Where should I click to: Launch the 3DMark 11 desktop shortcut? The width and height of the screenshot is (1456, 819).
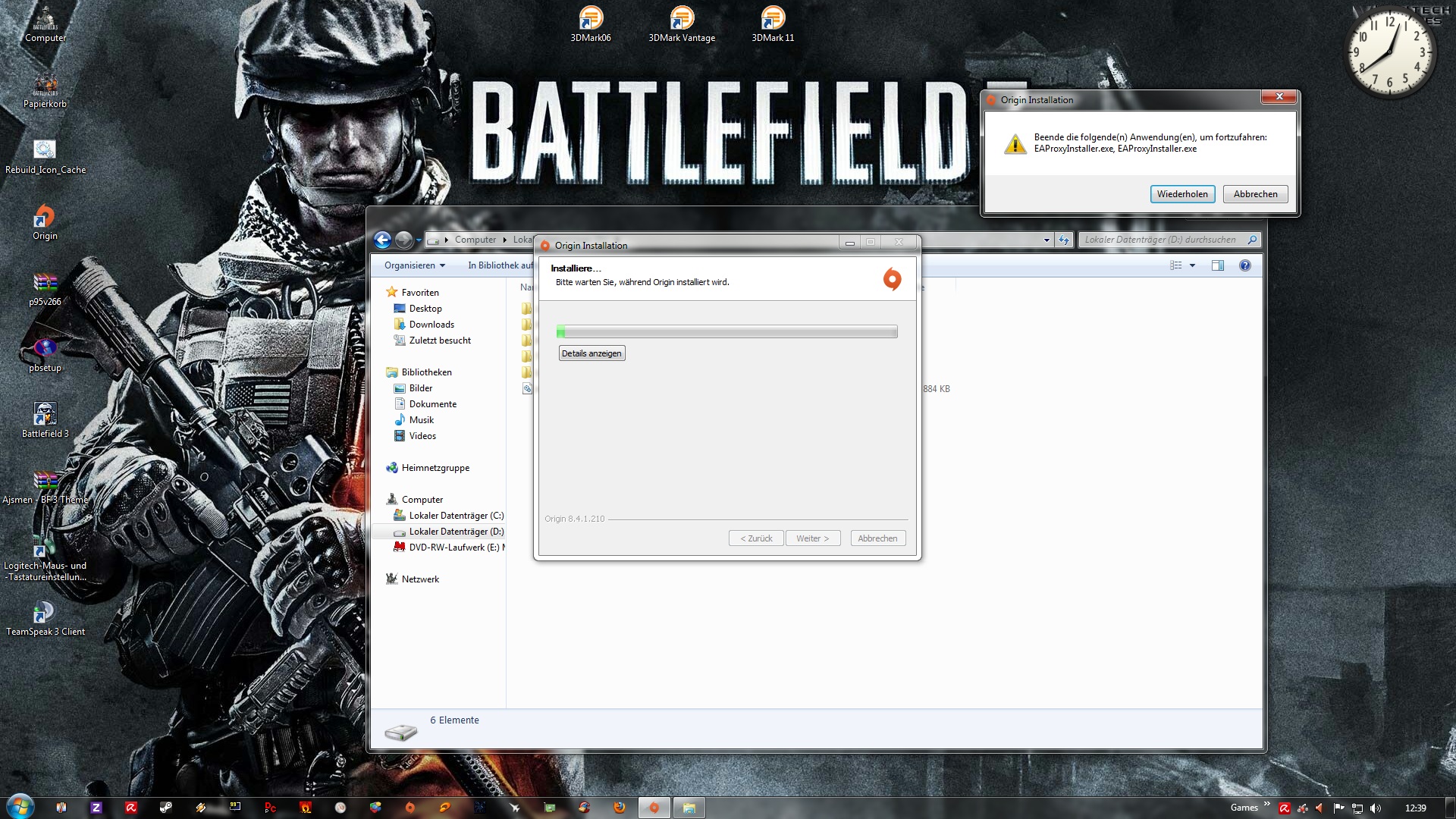[773, 24]
